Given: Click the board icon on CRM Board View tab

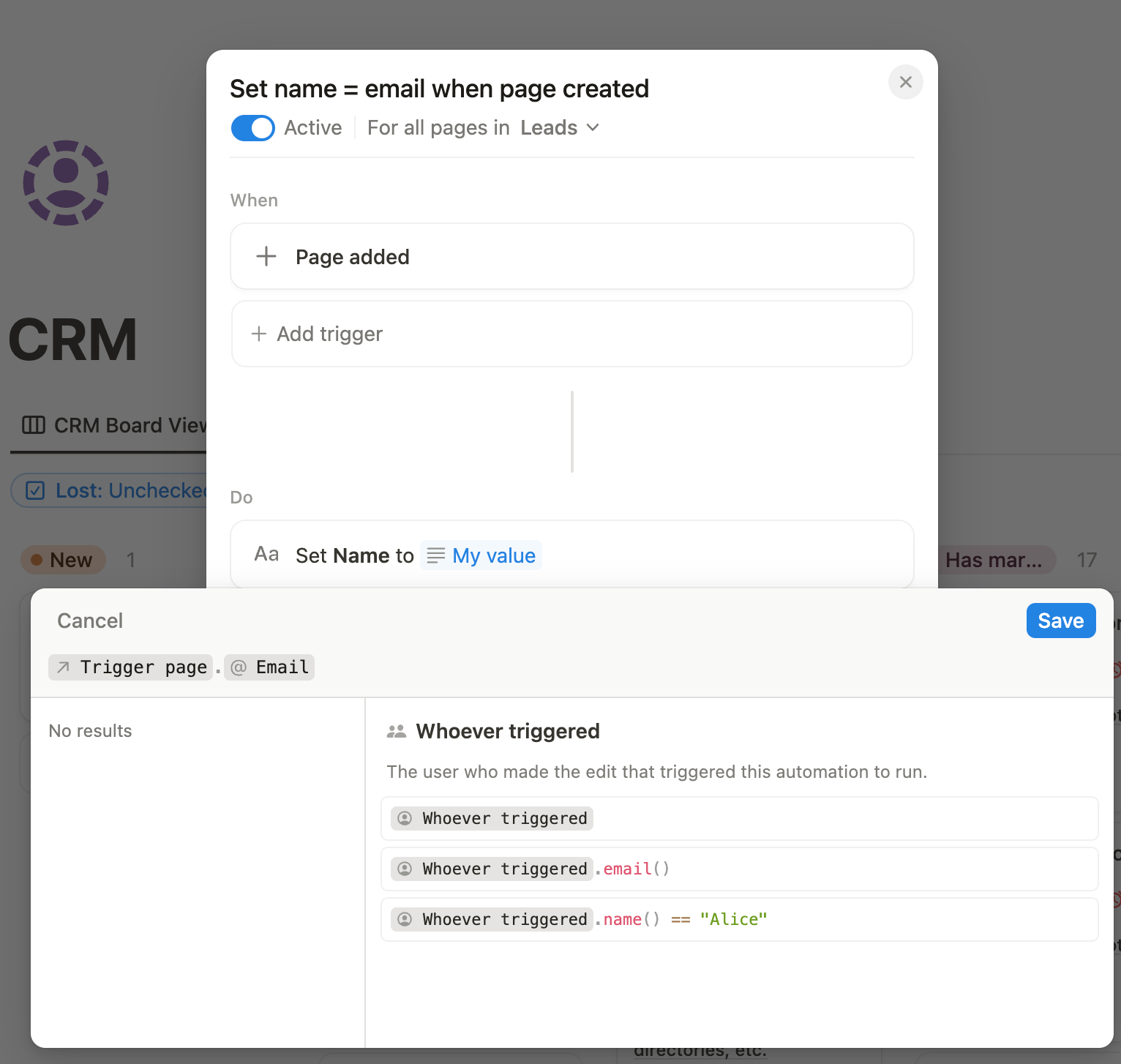Looking at the screenshot, I should (x=34, y=425).
